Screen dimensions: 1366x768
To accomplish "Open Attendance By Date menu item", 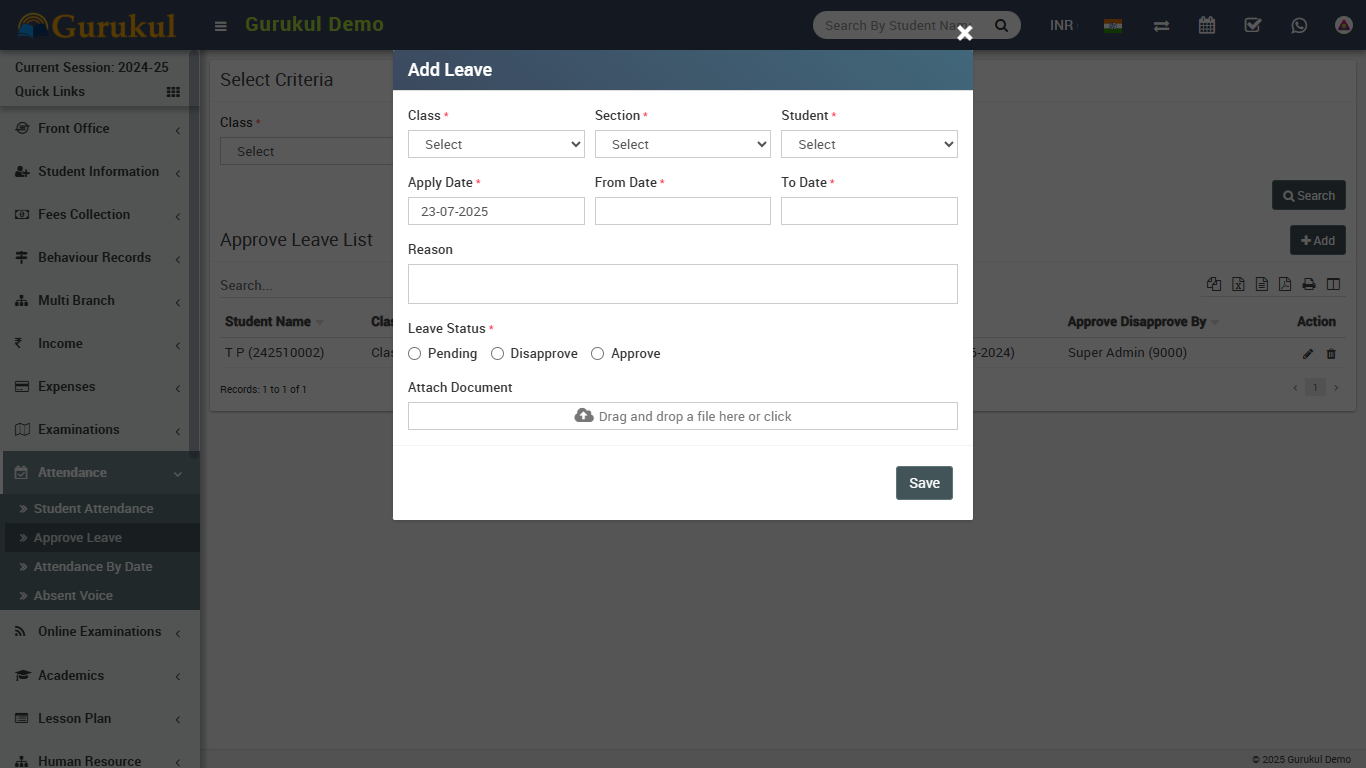I will pyautogui.click(x=93, y=566).
